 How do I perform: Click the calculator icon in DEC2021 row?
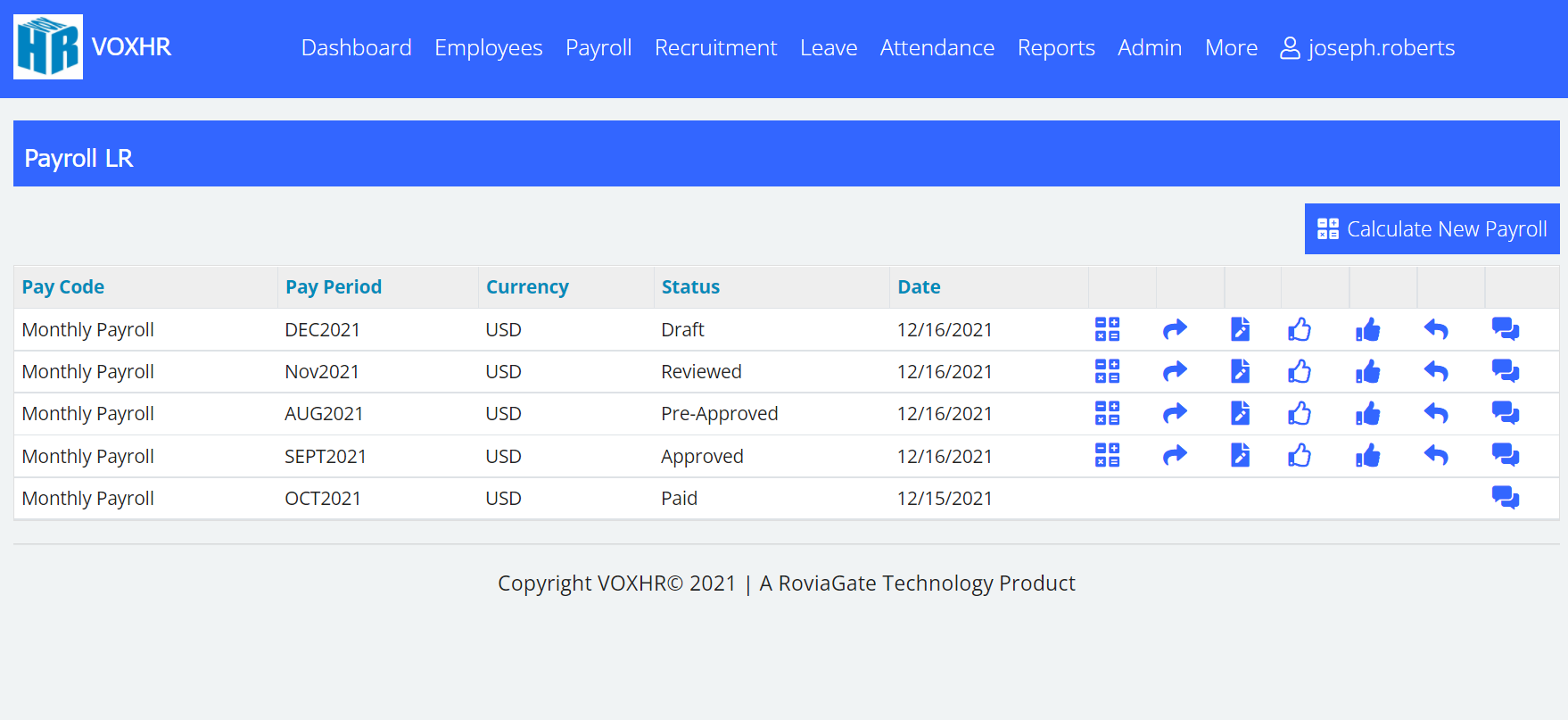[x=1107, y=329]
